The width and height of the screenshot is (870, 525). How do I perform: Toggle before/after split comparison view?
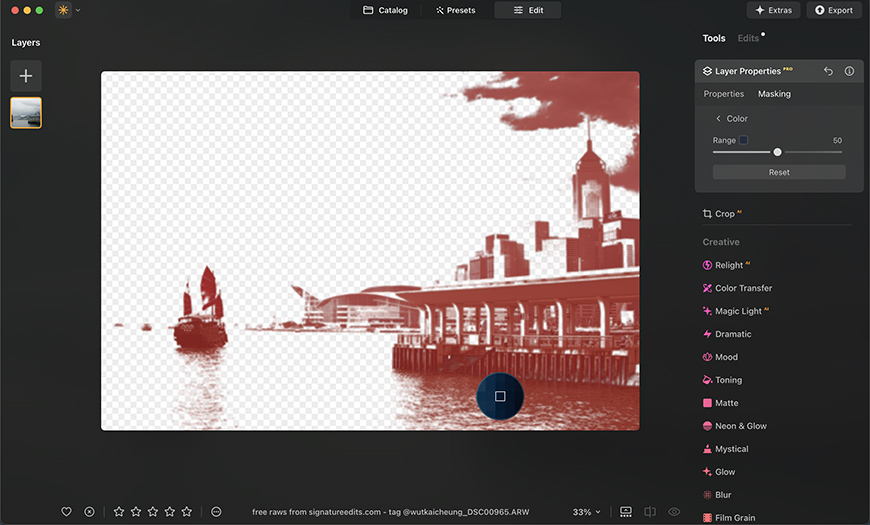pyautogui.click(x=650, y=512)
